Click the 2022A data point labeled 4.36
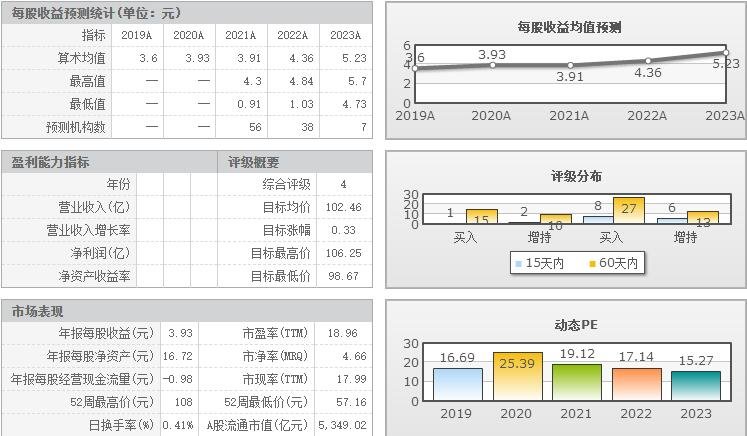 [x=648, y=61]
